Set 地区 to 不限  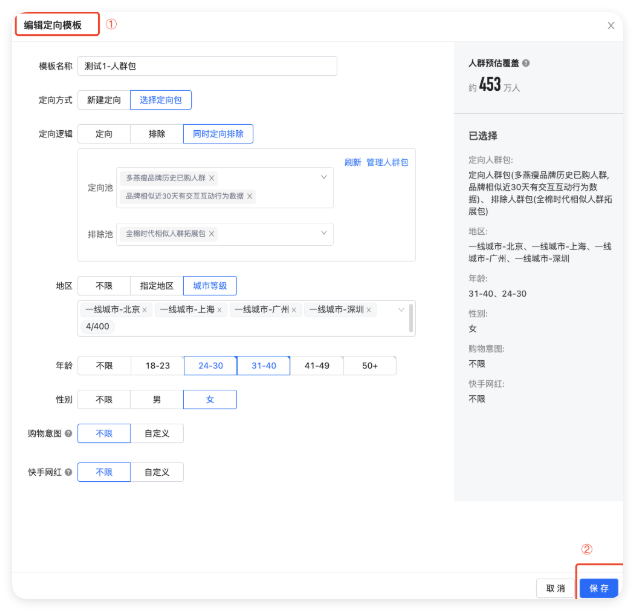(104, 286)
